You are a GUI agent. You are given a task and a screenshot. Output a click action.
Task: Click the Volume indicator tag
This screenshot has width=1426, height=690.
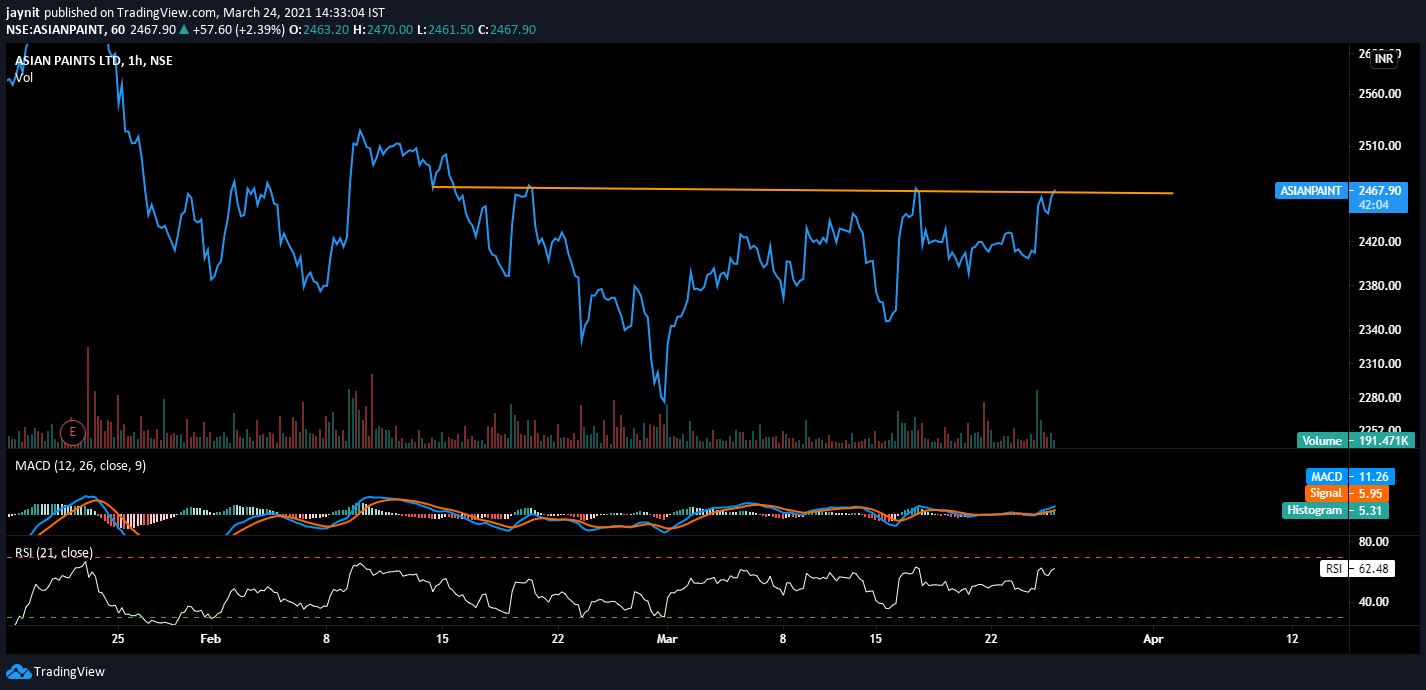coord(1322,440)
